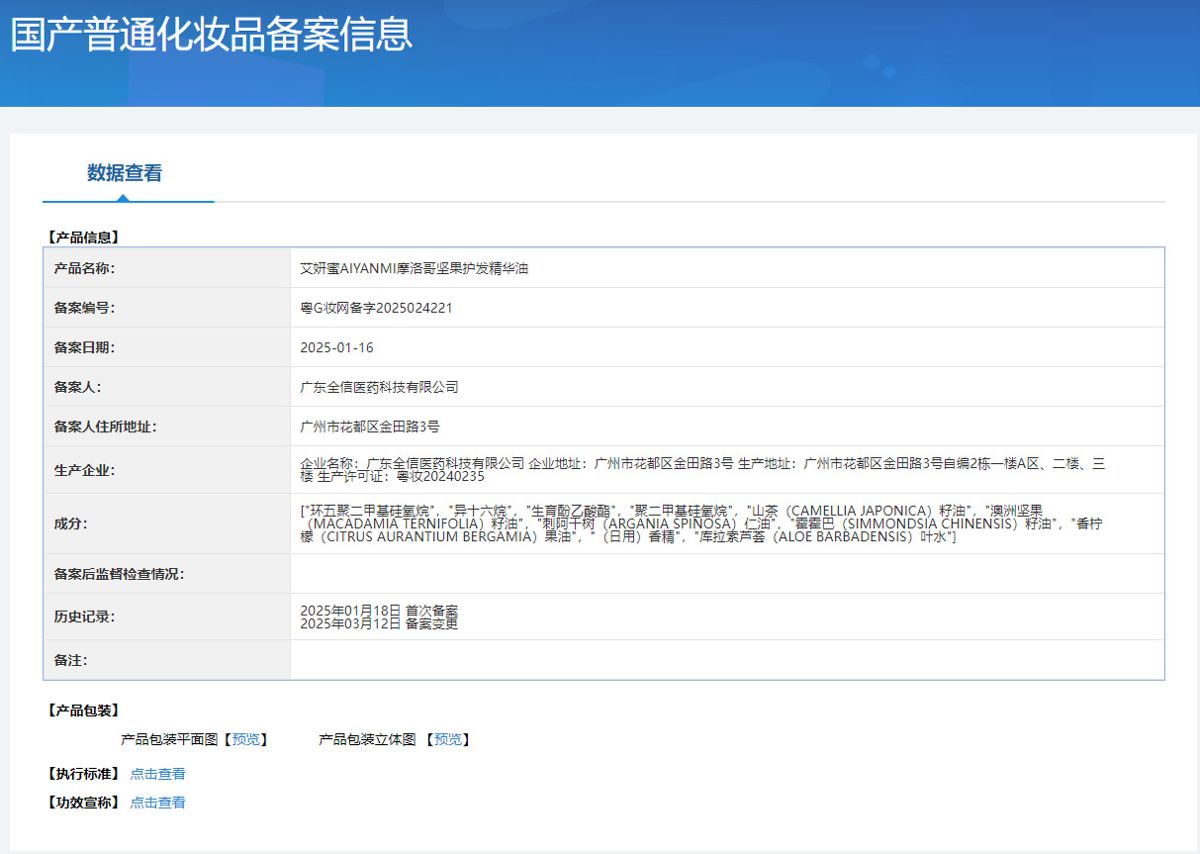Click the 【产品信息】 section heading
Image resolution: width=1200 pixels, height=854 pixels.
pos(82,237)
